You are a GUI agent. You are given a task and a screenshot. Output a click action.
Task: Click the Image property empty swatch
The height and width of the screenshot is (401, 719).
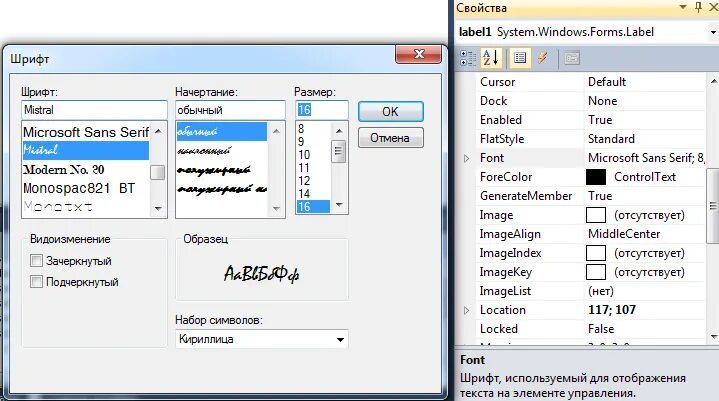click(x=596, y=215)
